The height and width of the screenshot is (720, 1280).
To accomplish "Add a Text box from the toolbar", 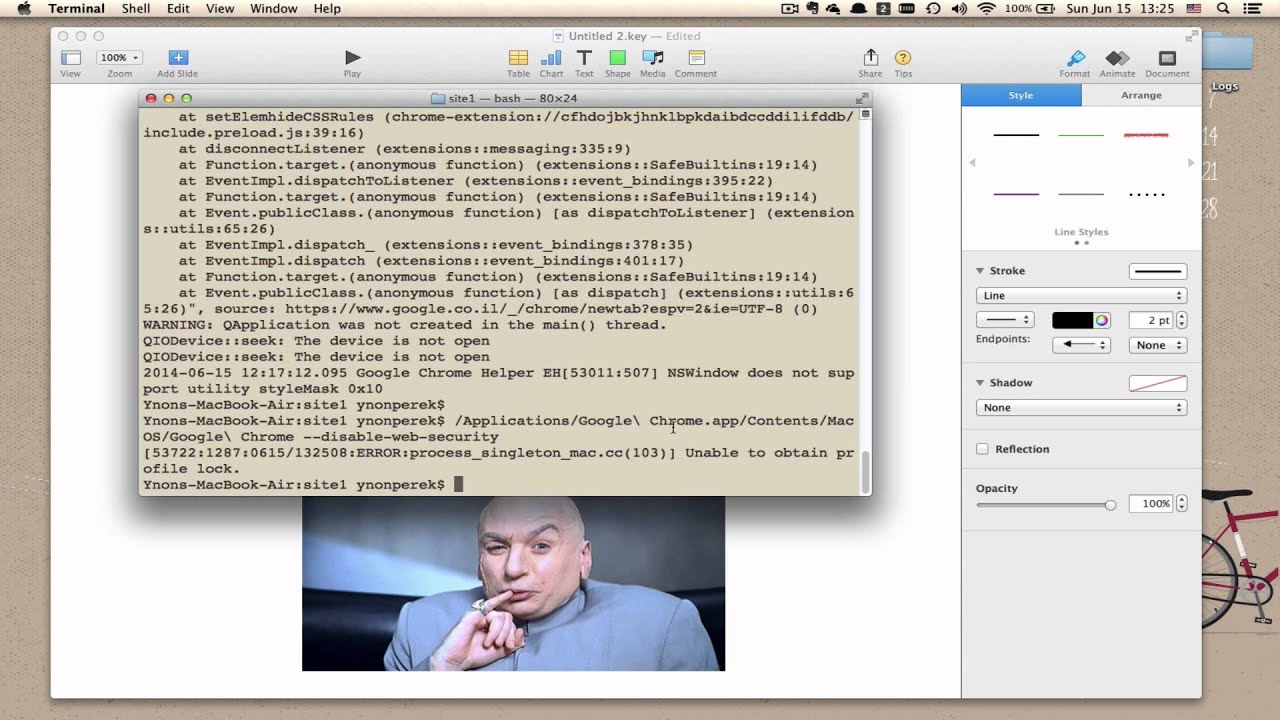I will [x=584, y=63].
